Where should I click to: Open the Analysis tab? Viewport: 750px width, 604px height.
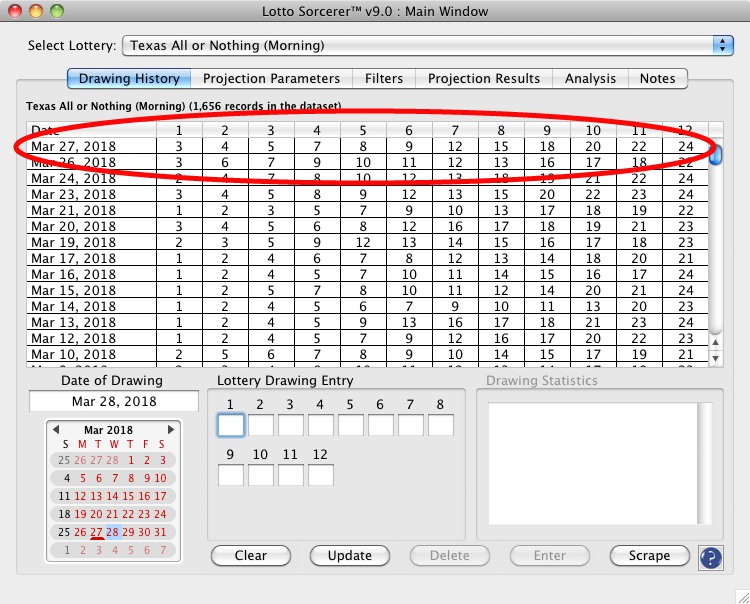point(590,78)
